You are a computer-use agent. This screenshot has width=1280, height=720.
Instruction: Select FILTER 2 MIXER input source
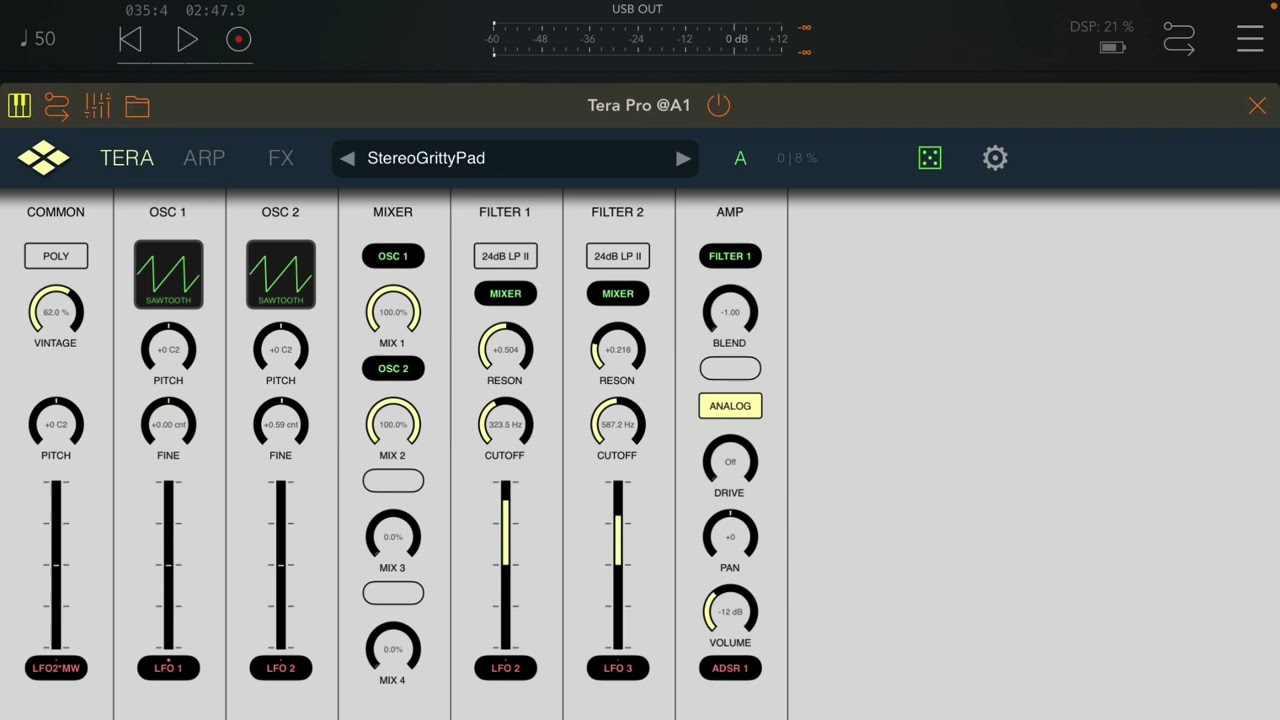coord(618,294)
